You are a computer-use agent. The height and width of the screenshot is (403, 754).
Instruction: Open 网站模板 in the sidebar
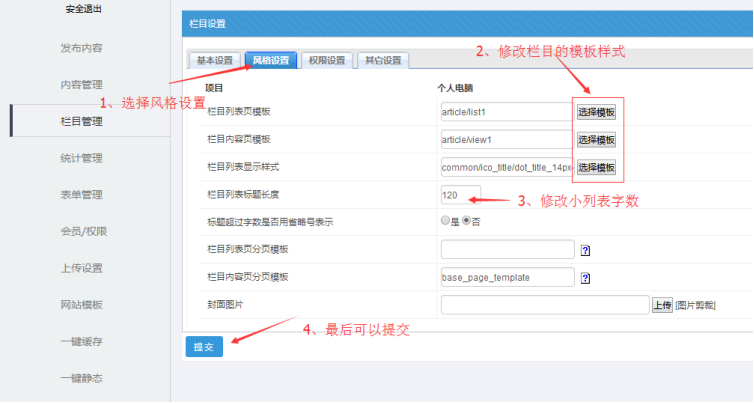pos(81,304)
